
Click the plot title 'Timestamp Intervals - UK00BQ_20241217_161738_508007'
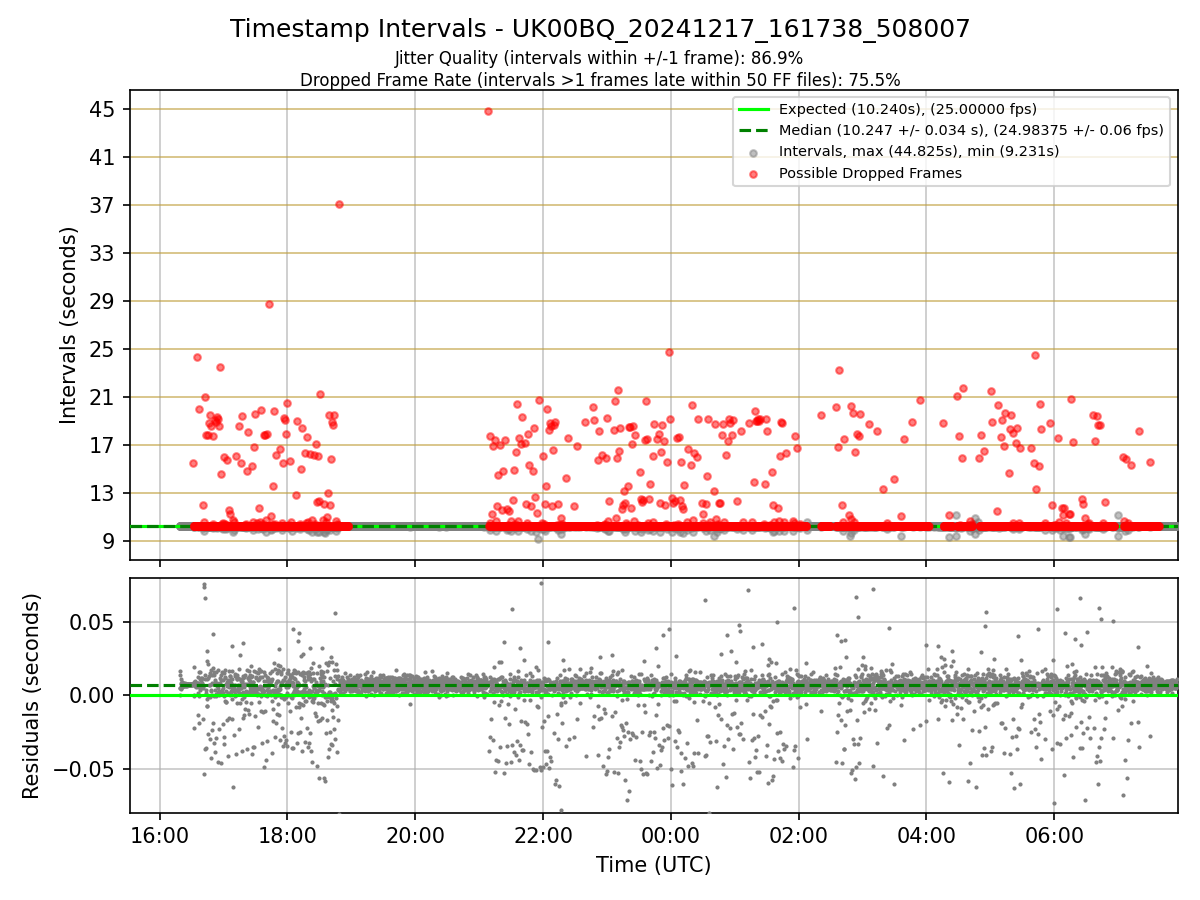click(x=600, y=29)
